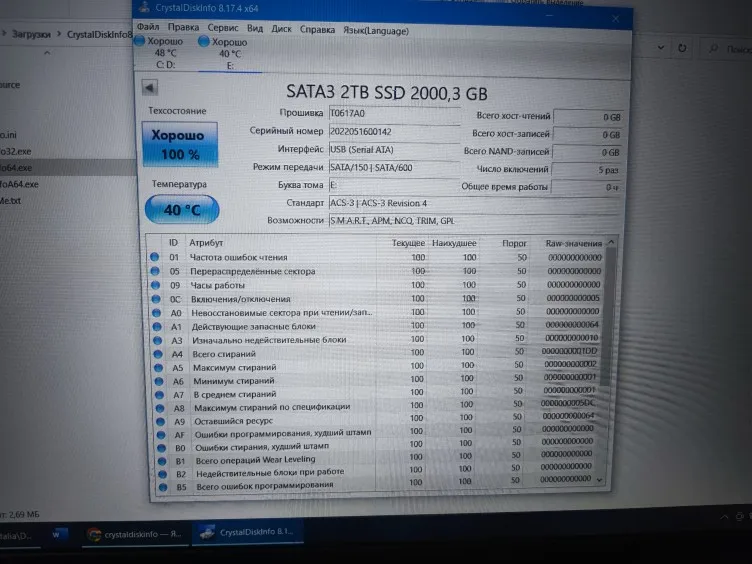Close the CrystalDiskInfo window
Screen dimensions: 752x564
[x=615, y=19]
